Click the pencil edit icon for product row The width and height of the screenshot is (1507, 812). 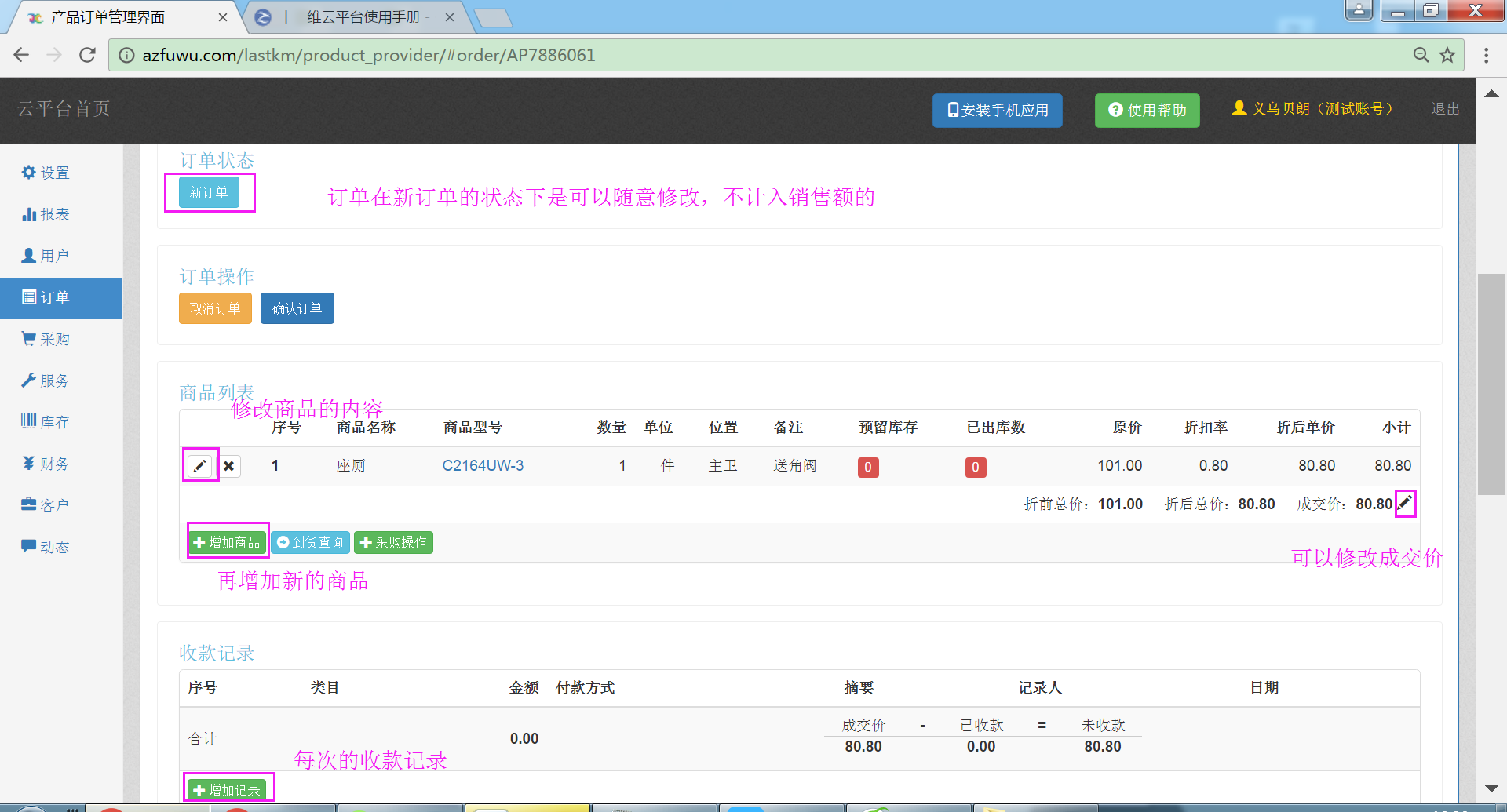[200, 465]
